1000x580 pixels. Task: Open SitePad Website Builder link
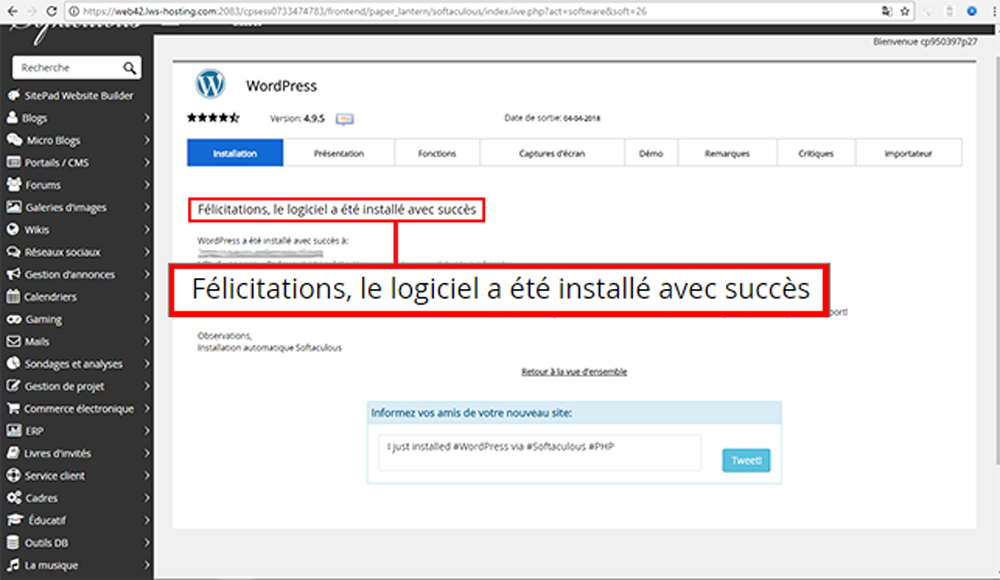coord(79,96)
